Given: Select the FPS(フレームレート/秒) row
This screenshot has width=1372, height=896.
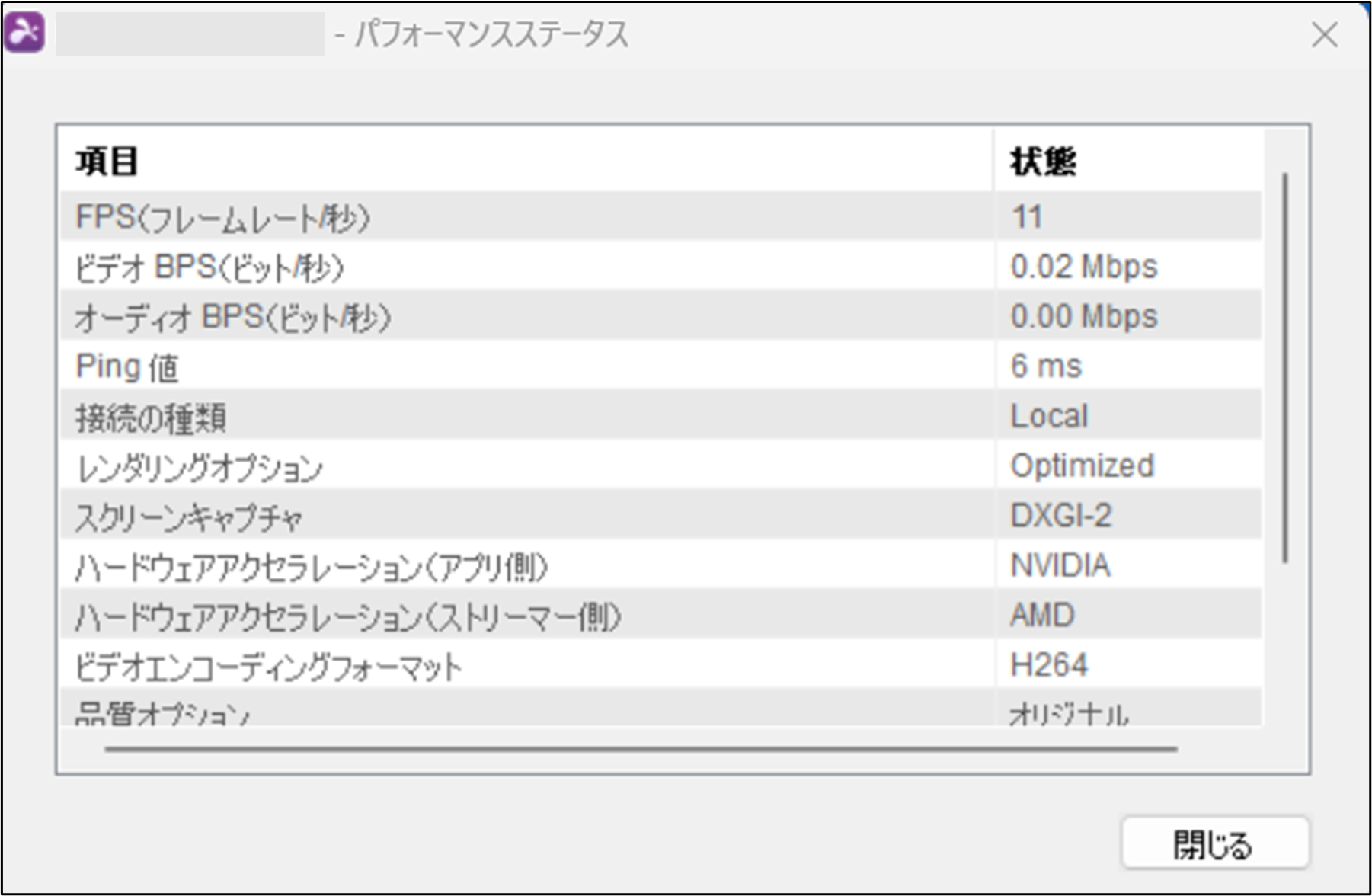Looking at the screenshot, I should 222,217.
